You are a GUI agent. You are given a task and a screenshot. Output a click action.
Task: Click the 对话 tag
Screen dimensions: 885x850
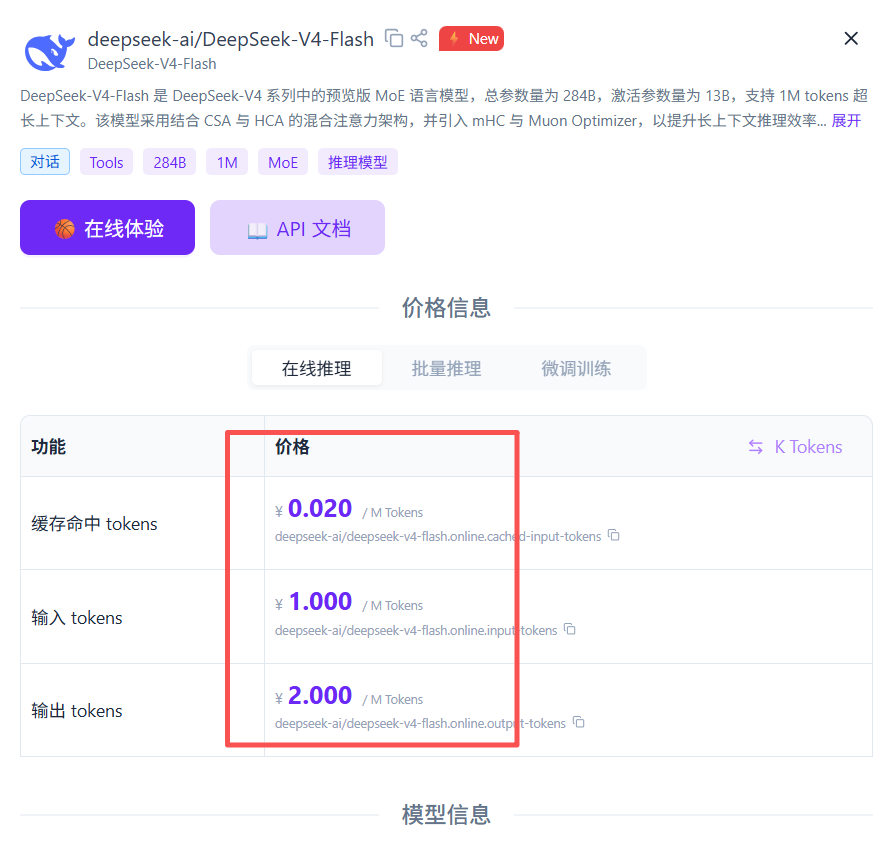(45, 162)
